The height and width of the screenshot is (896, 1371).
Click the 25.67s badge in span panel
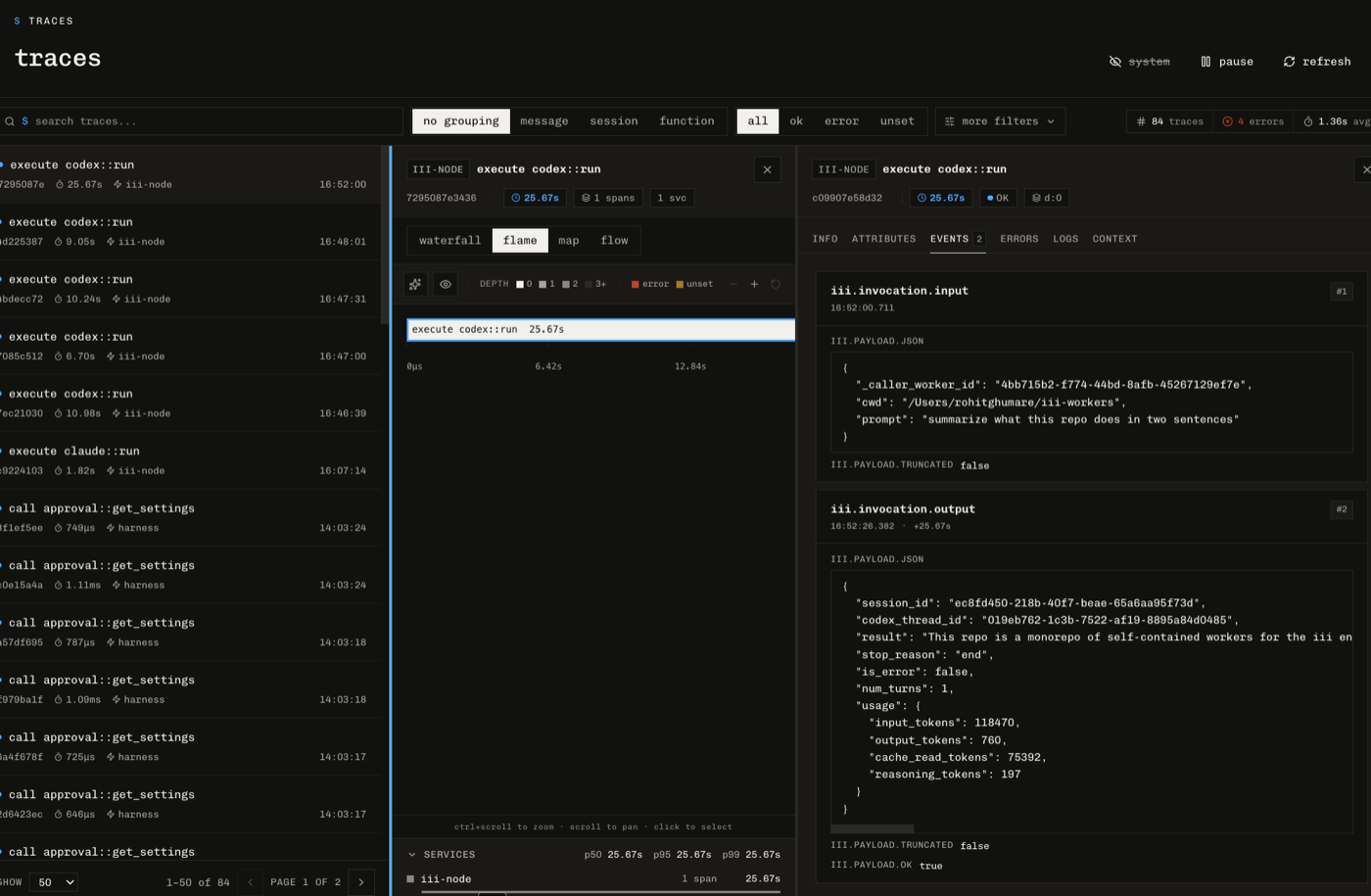pos(941,198)
